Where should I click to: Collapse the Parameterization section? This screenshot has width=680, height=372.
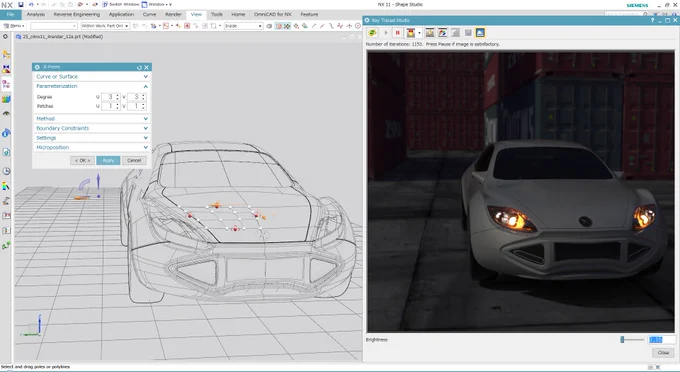click(92, 86)
